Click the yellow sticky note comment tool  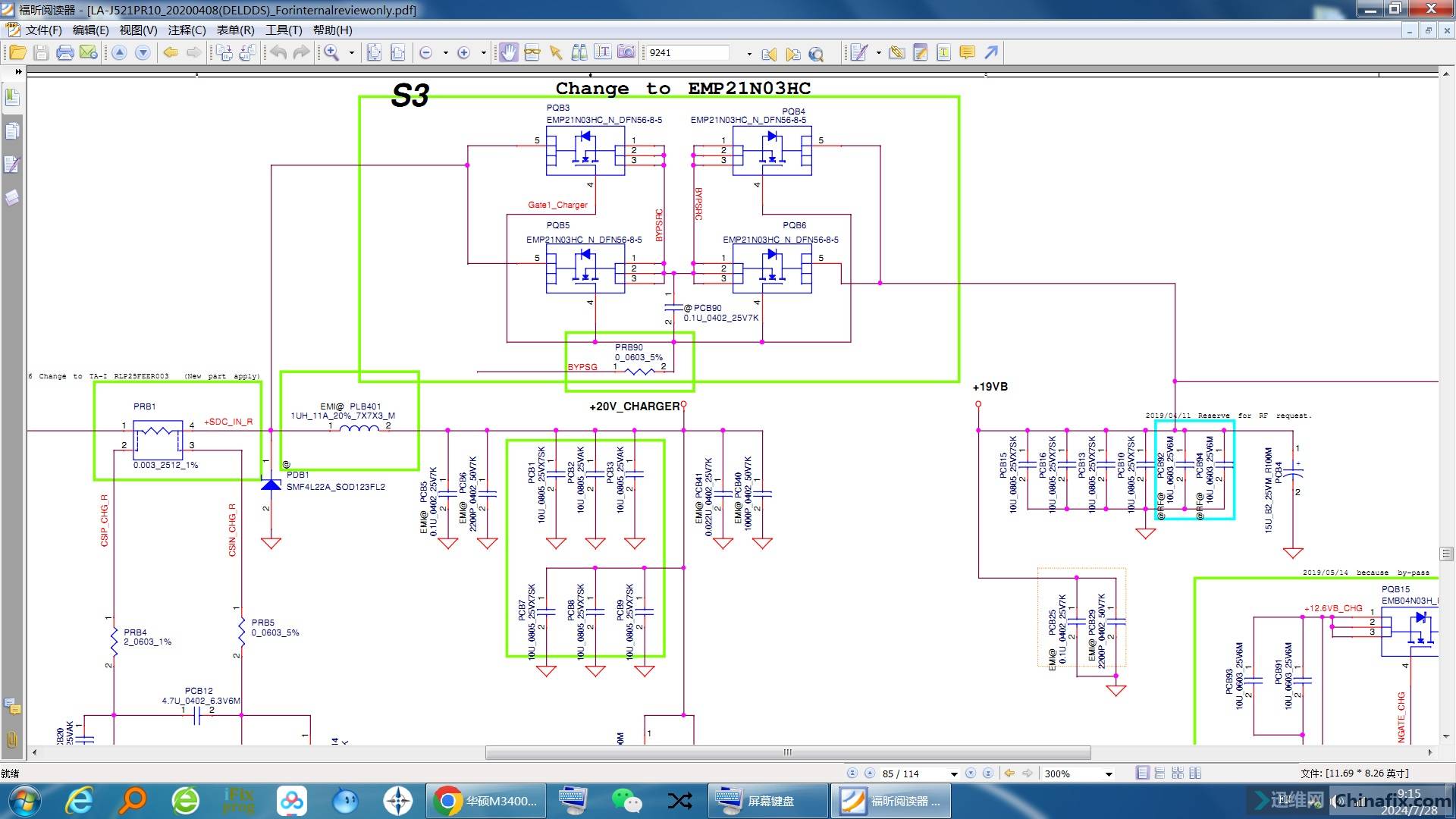pyautogui.click(x=967, y=52)
